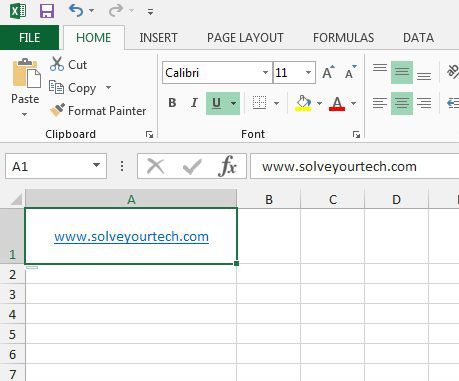
Task: Toggle Bold formatting
Action: click(x=172, y=103)
